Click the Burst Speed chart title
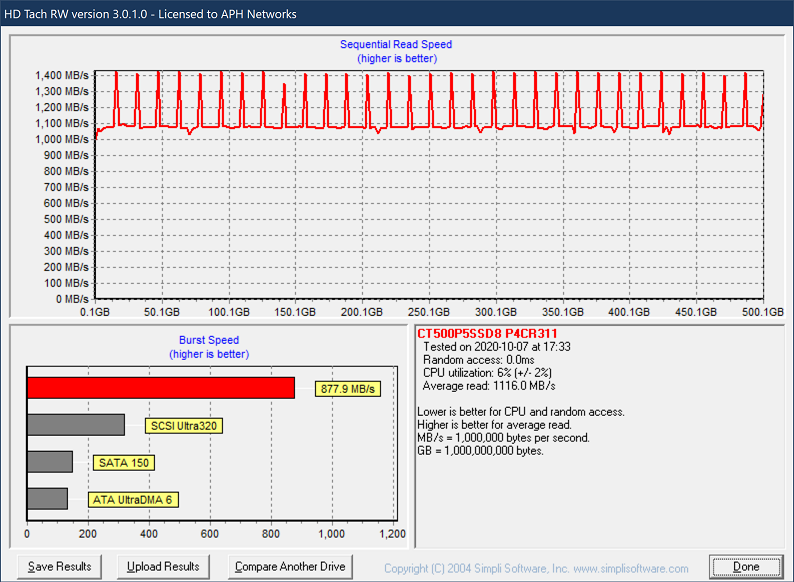The image size is (794, 582). [x=208, y=340]
